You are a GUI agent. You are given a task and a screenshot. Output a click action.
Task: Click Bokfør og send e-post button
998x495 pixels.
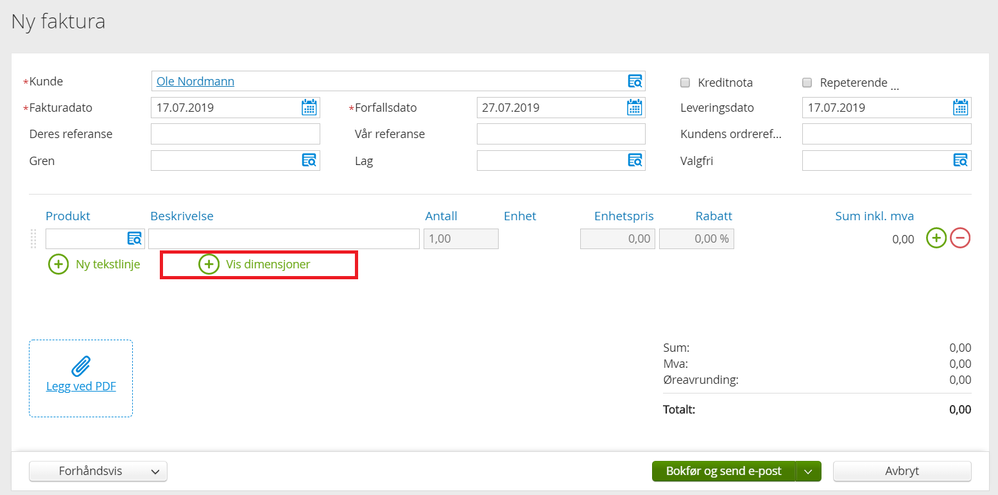point(724,471)
